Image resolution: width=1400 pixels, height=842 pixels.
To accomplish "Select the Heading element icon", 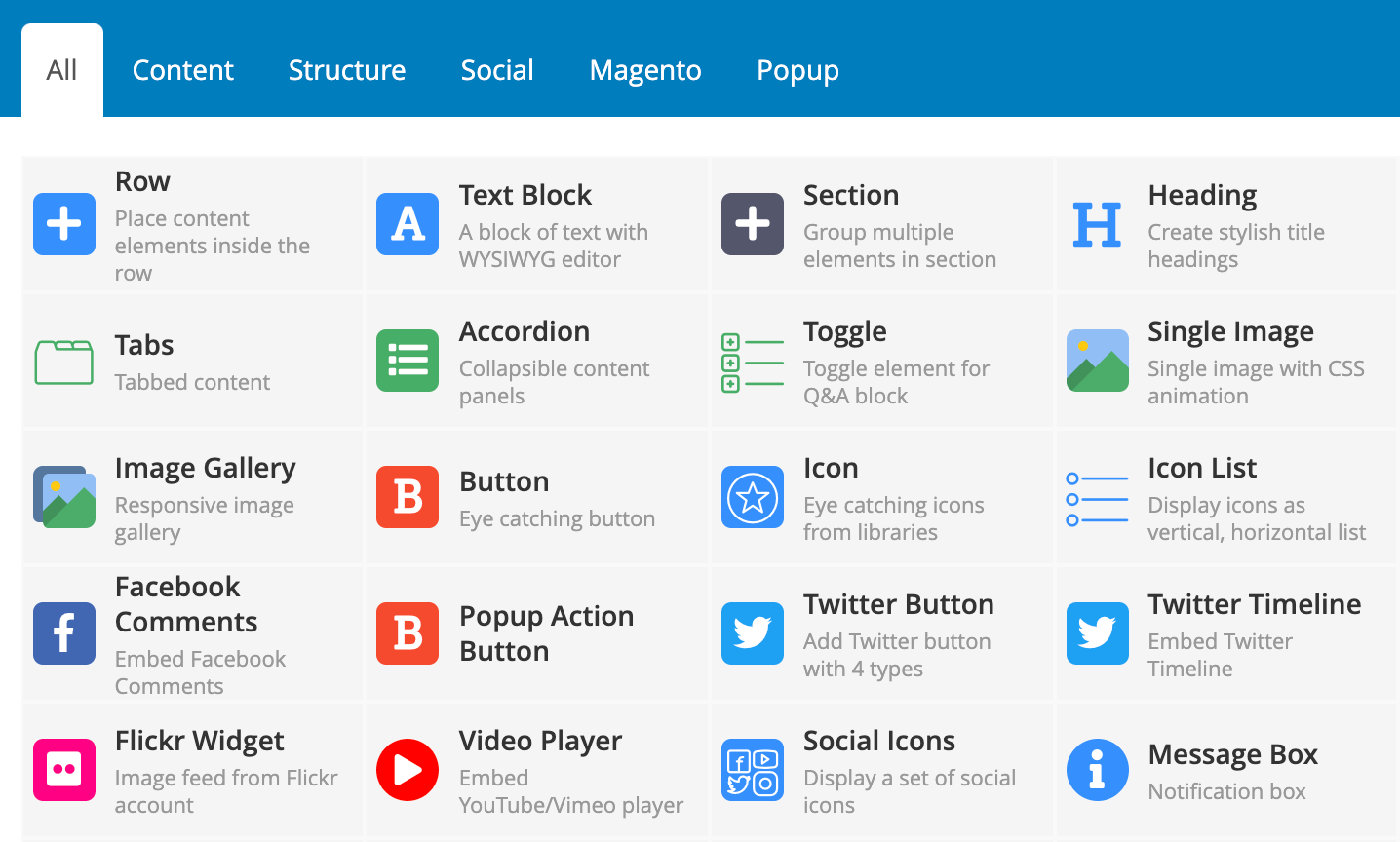I will pyautogui.click(x=1098, y=225).
